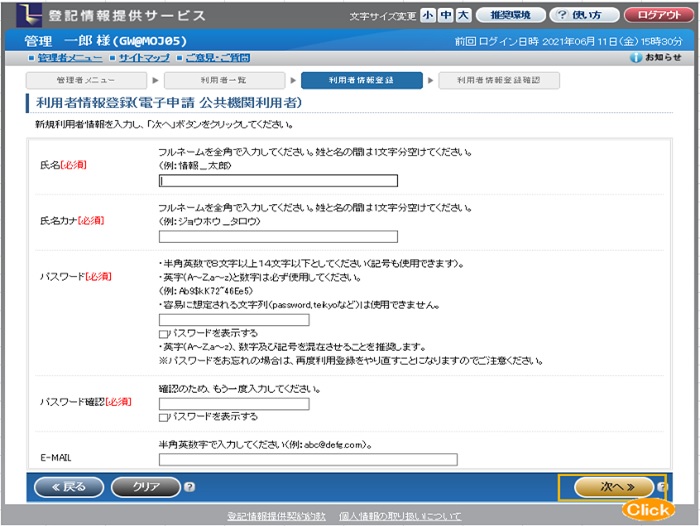This screenshot has height=526, width=700.
Task: Click the クリア button
Action: (146, 487)
